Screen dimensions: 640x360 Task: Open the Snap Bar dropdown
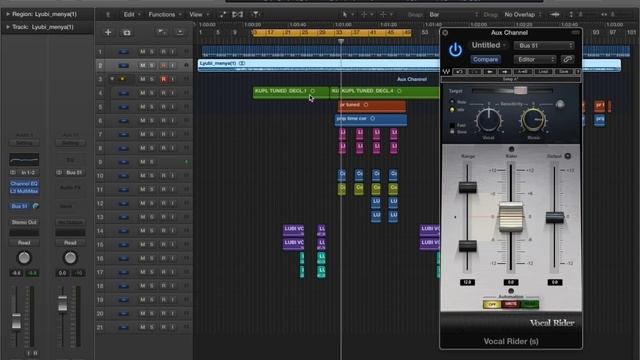[453, 15]
